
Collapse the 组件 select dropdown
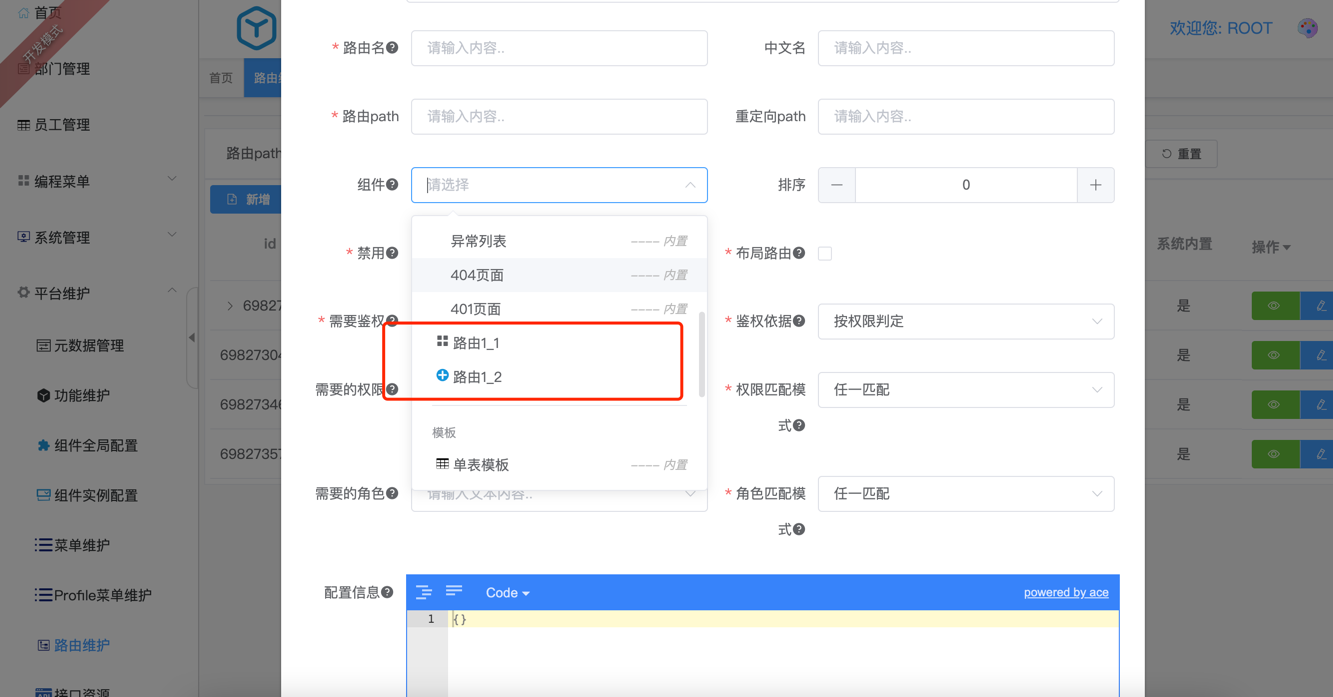pos(690,185)
